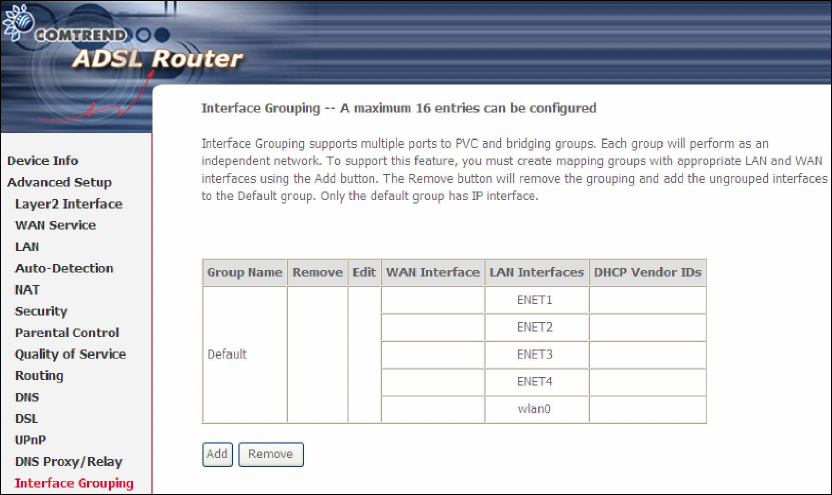This screenshot has height=495, width=832.
Task: Click Group Name column header
Action: click(x=245, y=273)
